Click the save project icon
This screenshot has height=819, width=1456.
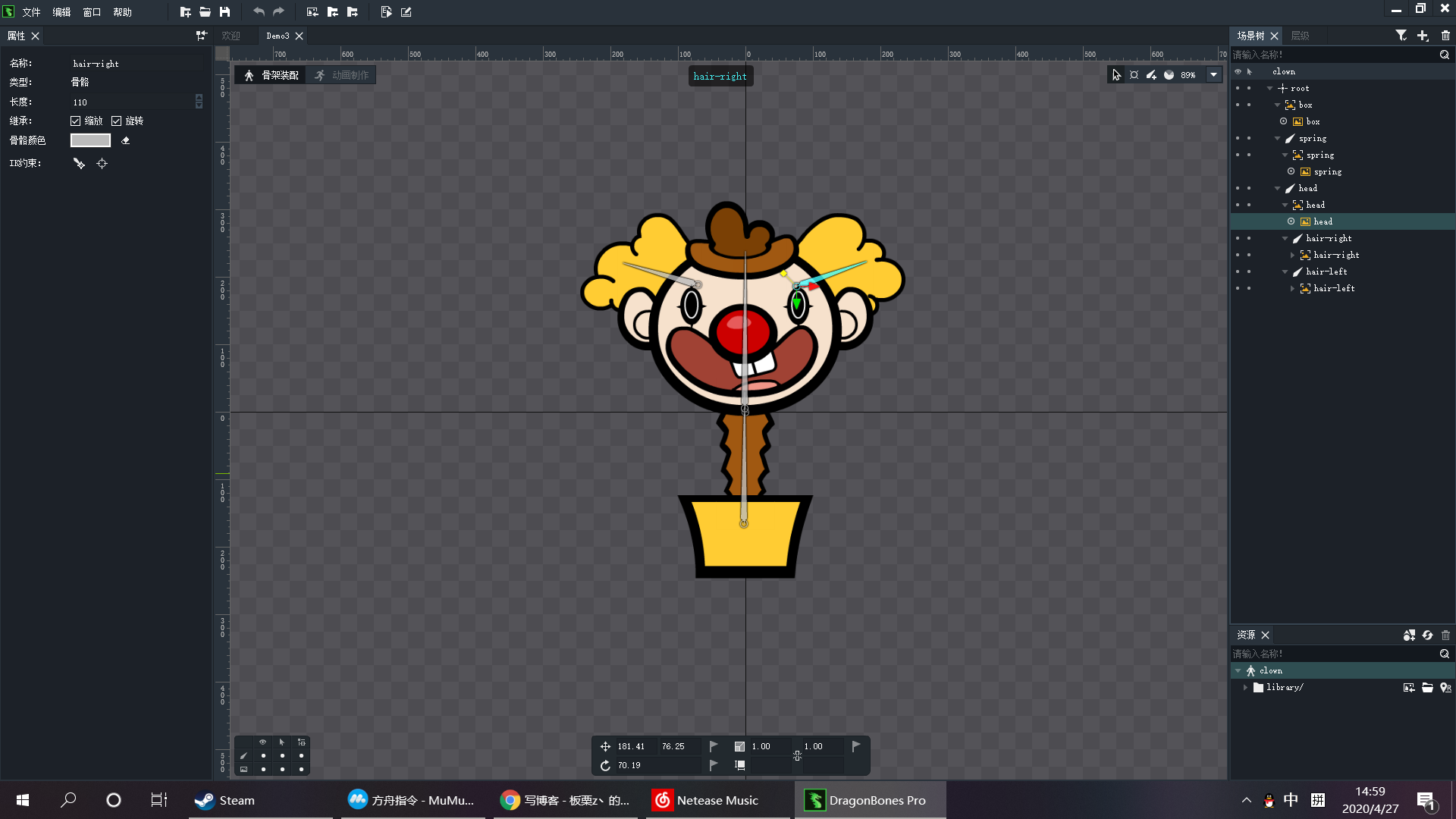pyautogui.click(x=224, y=12)
